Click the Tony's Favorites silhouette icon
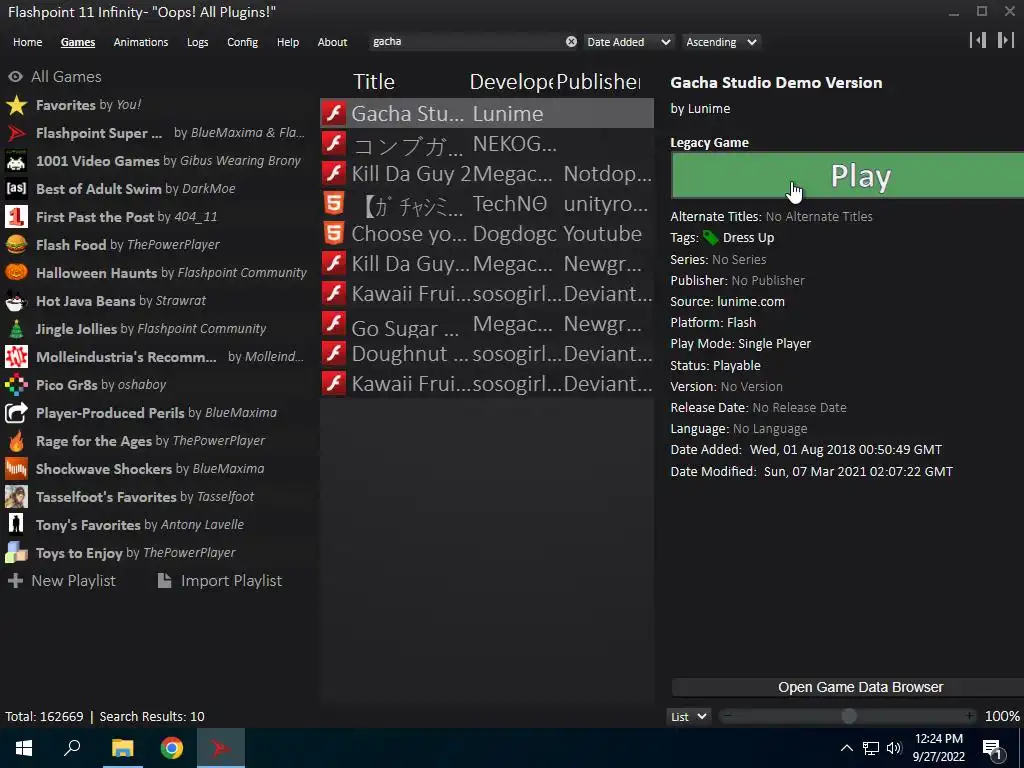 (x=16, y=524)
